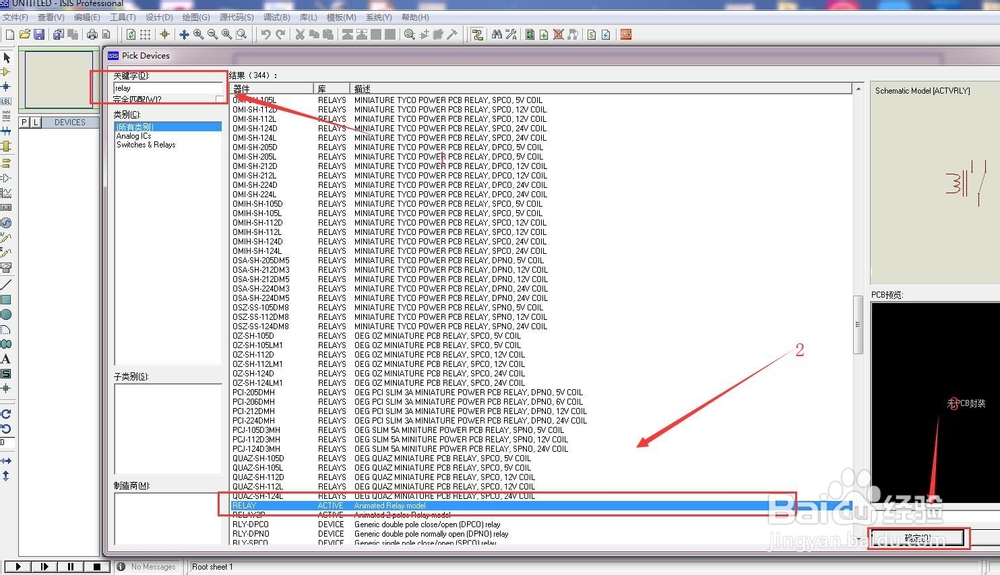The width and height of the screenshot is (1000, 575).
Task: Click the keyword field containing relay
Action: pos(168,88)
